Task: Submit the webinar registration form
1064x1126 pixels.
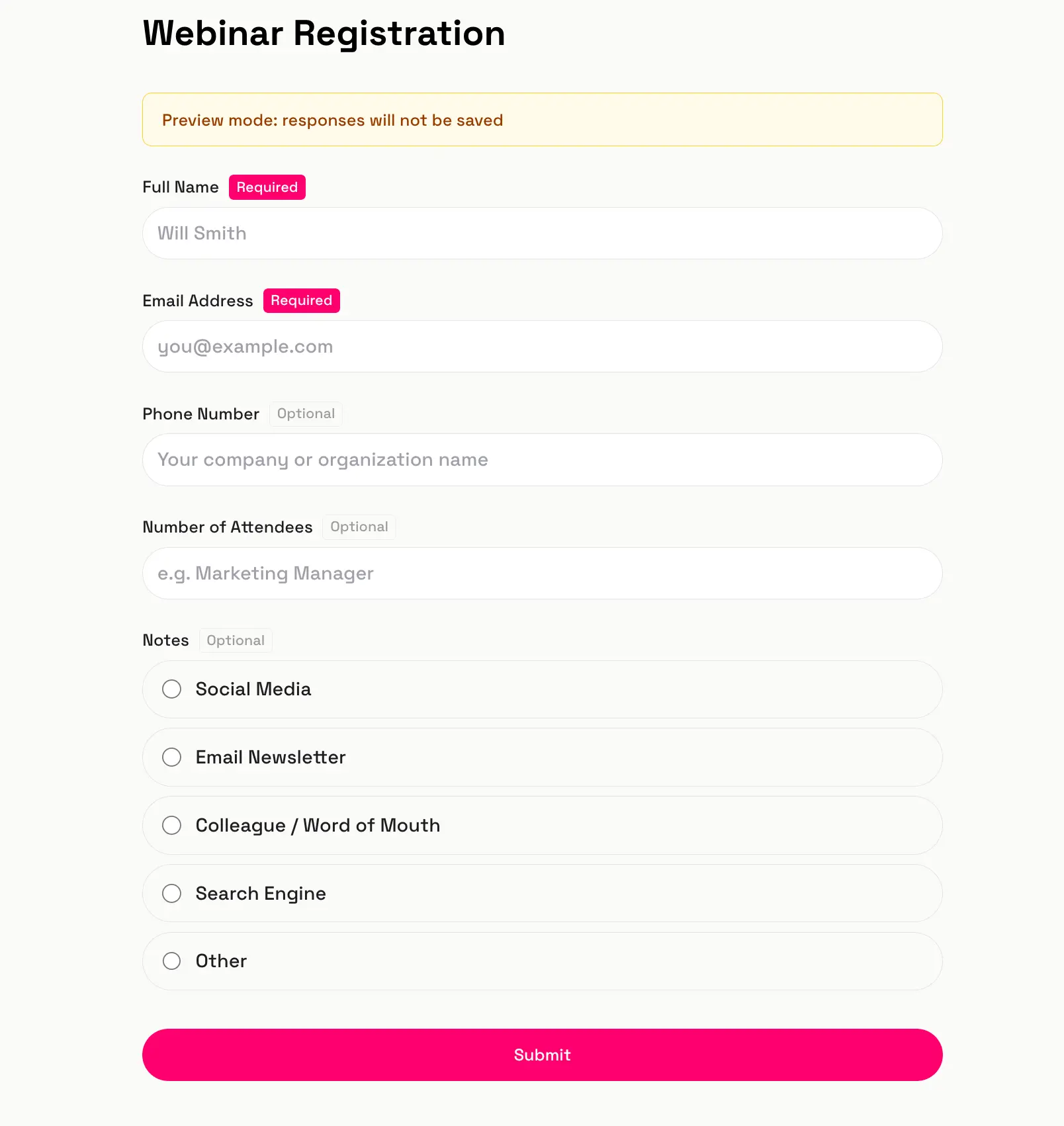Action: tap(542, 1055)
